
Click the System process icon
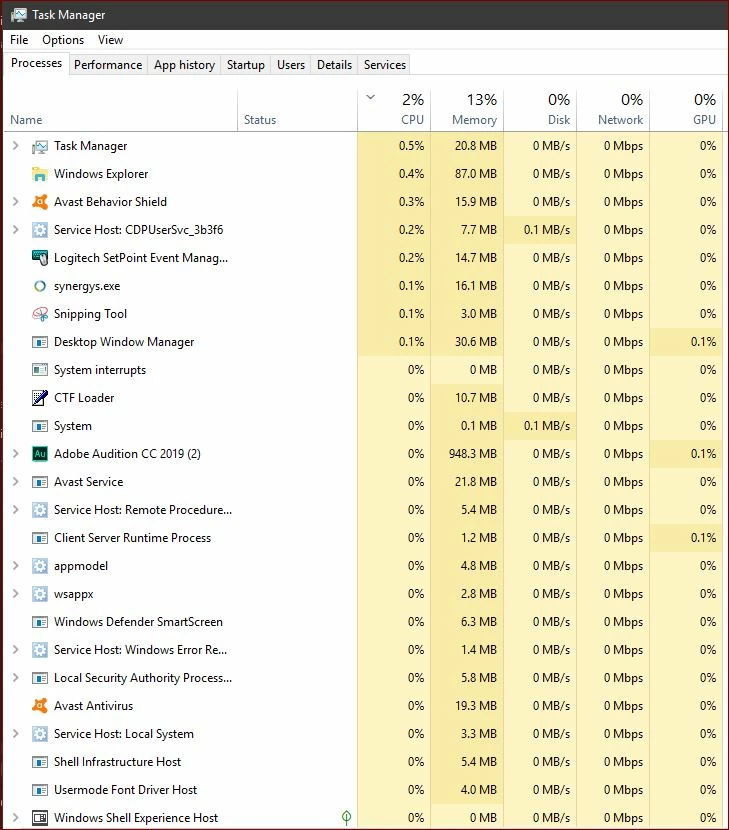(x=40, y=426)
